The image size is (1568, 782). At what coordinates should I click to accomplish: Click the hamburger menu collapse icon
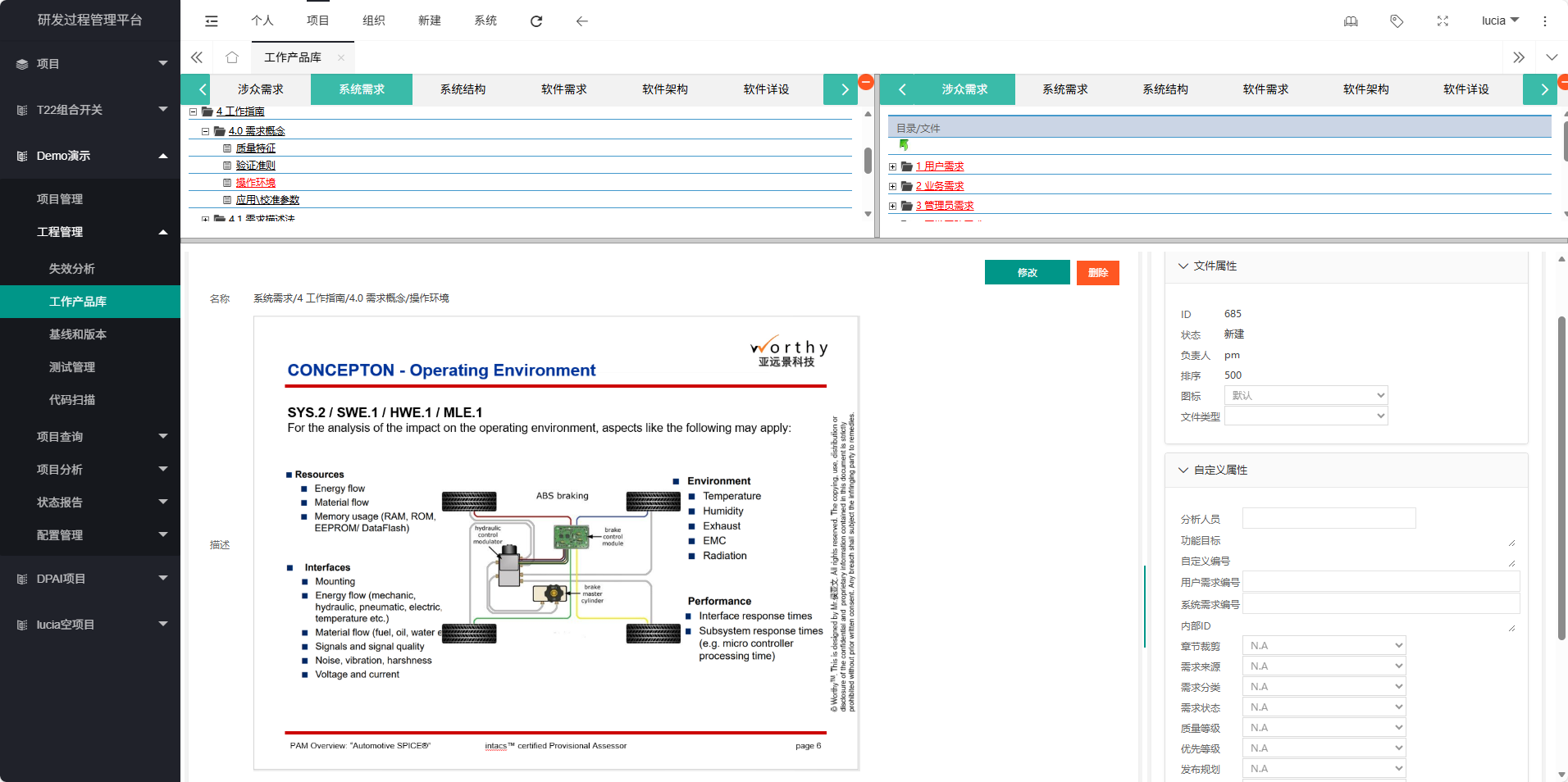pos(212,21)
